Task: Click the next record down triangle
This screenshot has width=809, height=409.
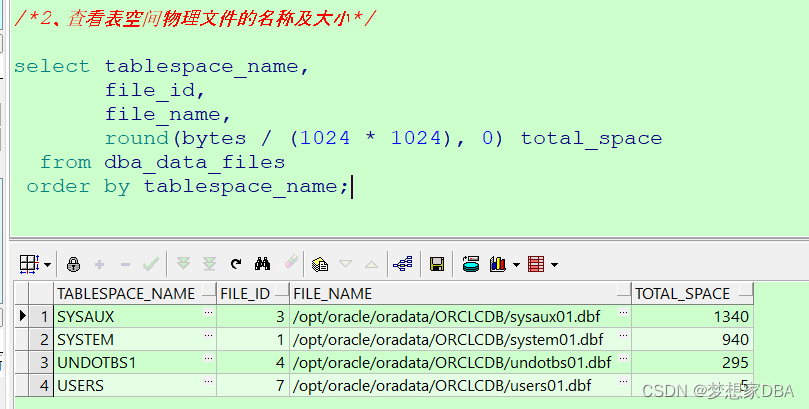Action: click(x=345, y=264)
